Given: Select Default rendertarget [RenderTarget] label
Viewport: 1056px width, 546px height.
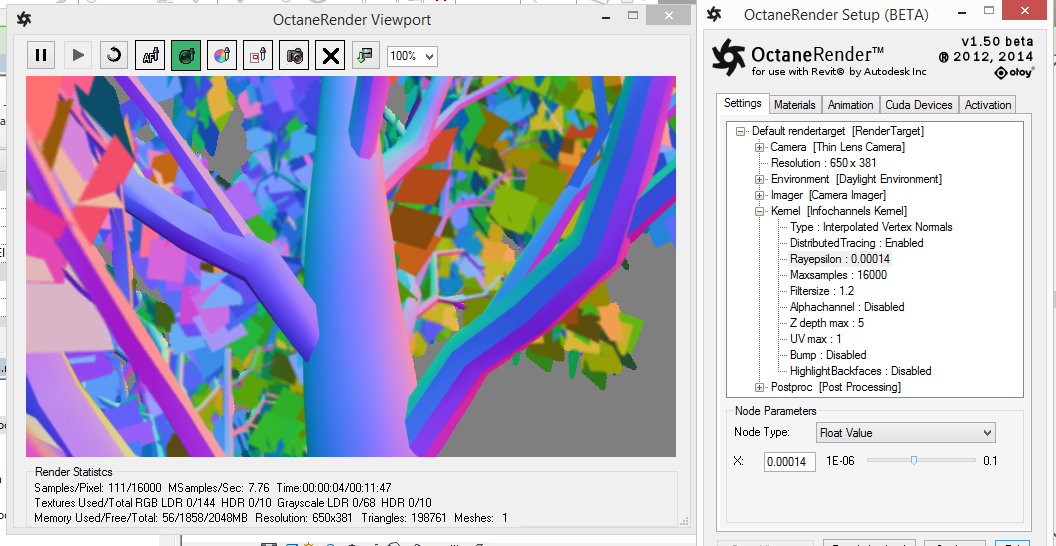Looking at the screenshot, I should point(838,131).
